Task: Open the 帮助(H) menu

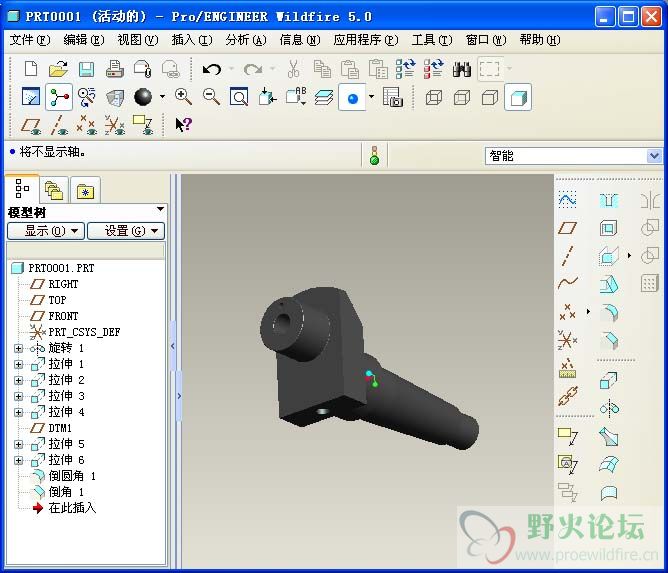Action: pyautogui.click(x=540, y=40)
